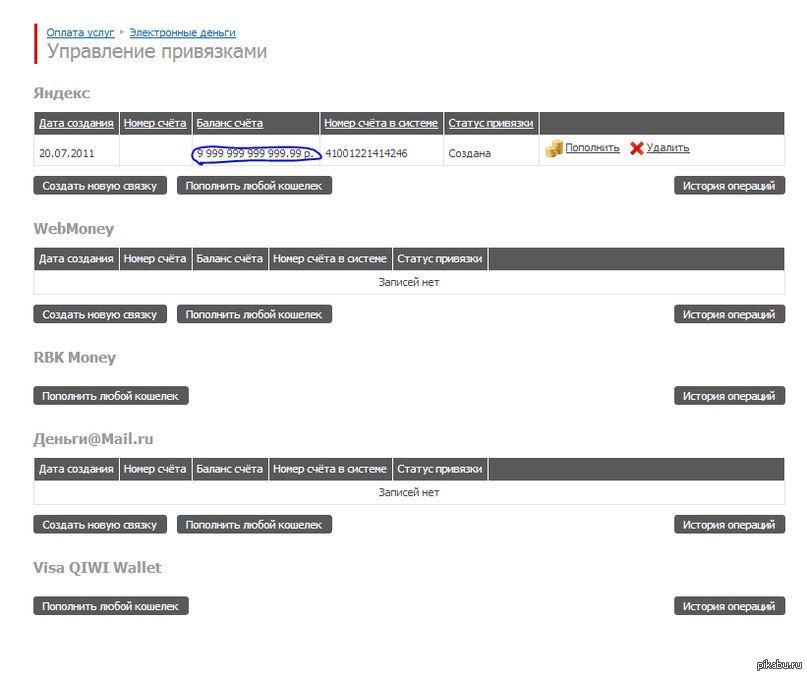This screenshot has height=676, width=807.
Task: Sort Яндекс table by Дата создания
Action: [x=76, y=123]
